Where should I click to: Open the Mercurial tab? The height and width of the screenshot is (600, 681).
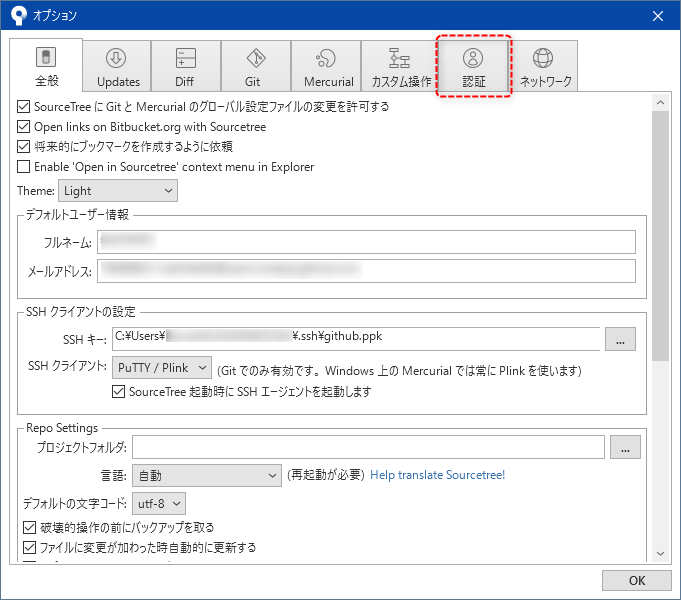(x=326, y=66)
